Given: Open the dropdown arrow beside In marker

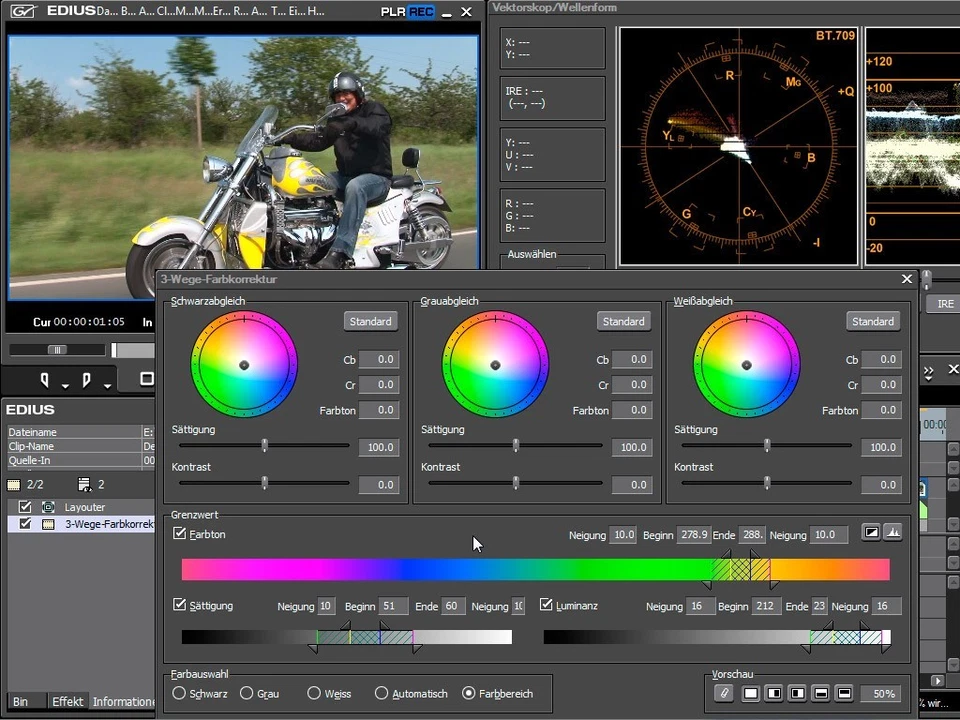Looking at the screenshot, I should (x=65, y=385).
